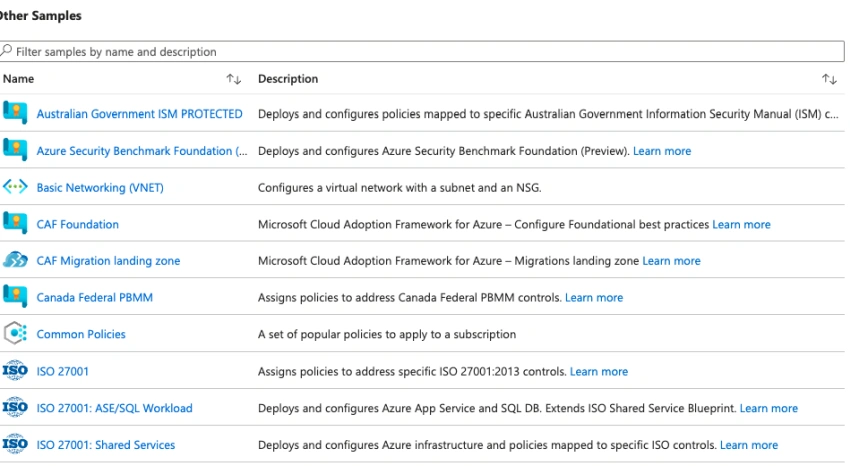
Task: Click description 'Configures a virtual network with a subnet'
Action: pyautogui.click(x=400, y=187)
